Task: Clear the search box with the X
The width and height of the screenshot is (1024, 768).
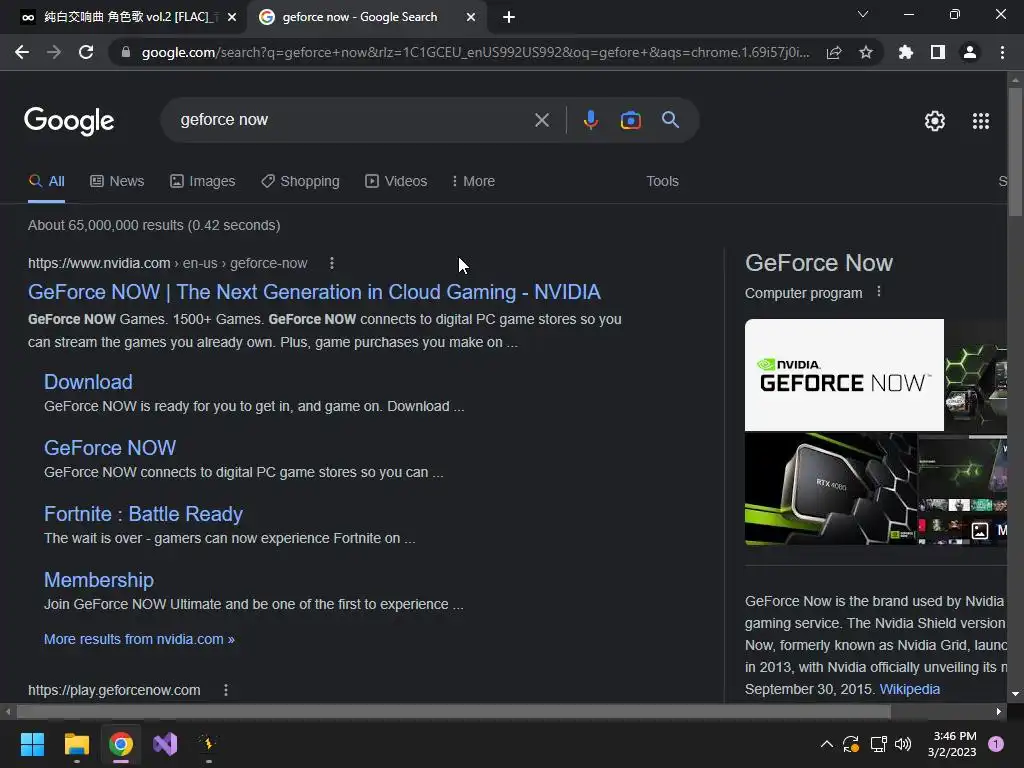Action: [541, 120]
